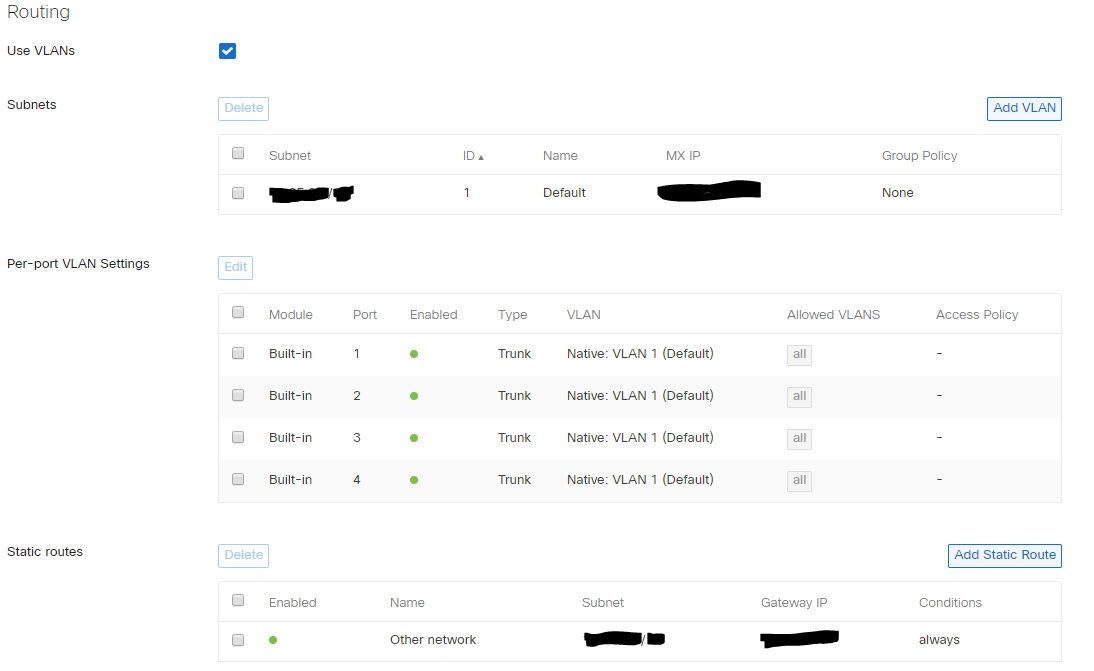Click Delete above the Subnets table

coord(243,108)
